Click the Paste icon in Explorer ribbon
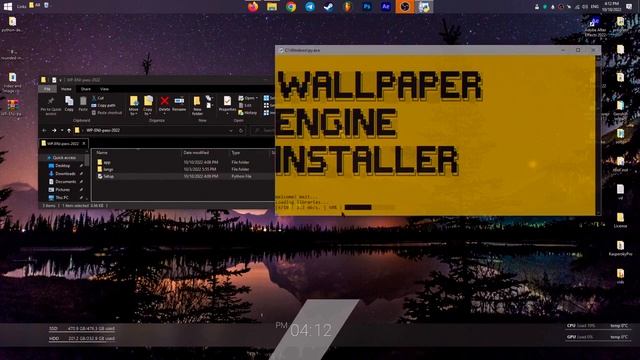Image resolution: width=640 pixels, height=360 pixels. click(x=83, y=104)
